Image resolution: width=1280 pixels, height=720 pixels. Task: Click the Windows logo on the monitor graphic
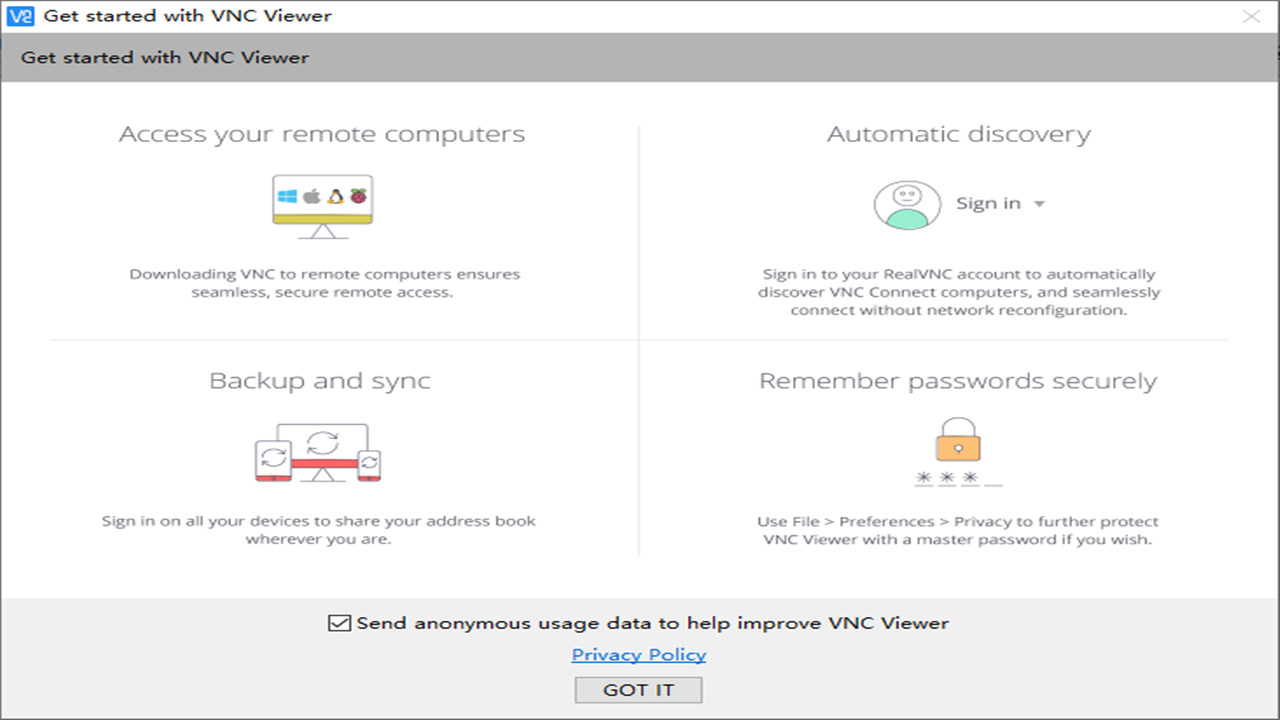coord(287,196)
